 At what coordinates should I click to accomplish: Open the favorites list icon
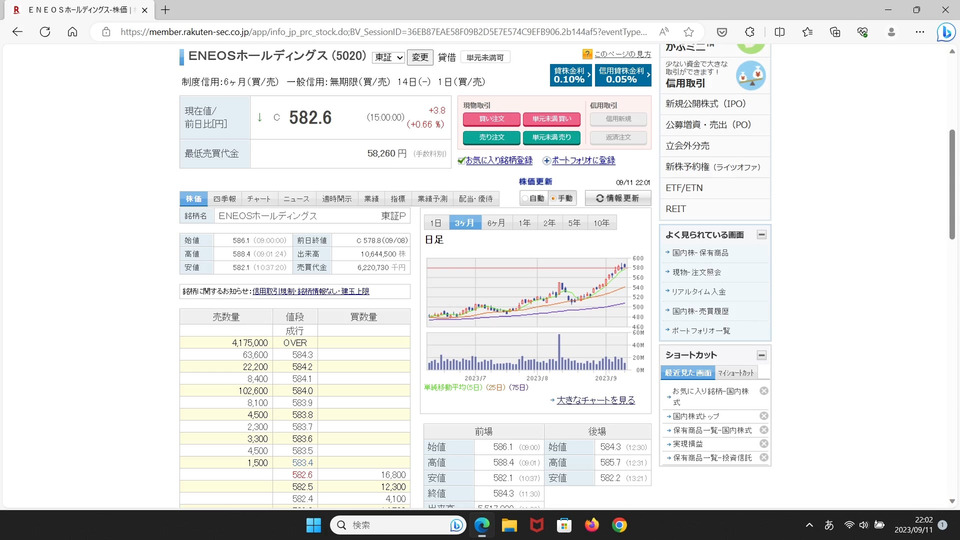pos(808,32)
